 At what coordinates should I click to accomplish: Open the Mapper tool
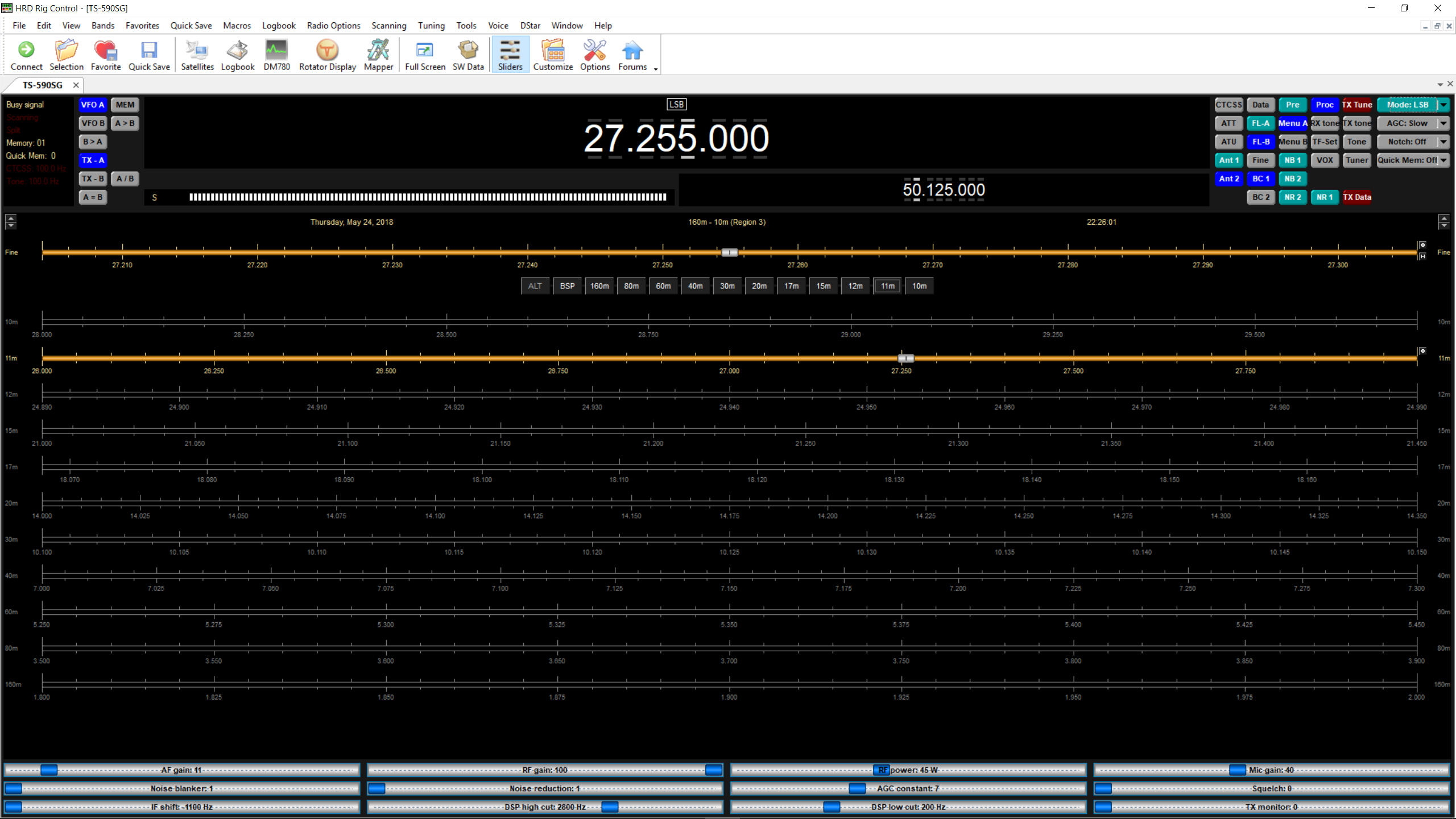click(x=378, y=54)
